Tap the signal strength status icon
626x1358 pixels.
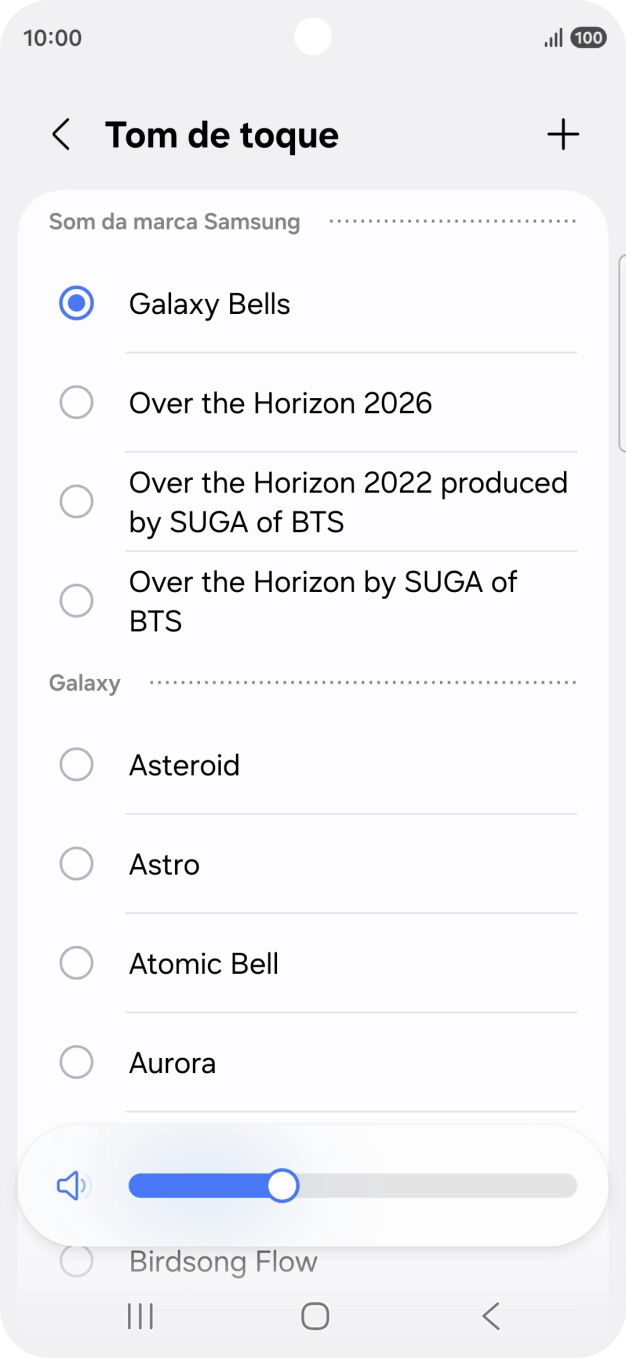[552, 38]
